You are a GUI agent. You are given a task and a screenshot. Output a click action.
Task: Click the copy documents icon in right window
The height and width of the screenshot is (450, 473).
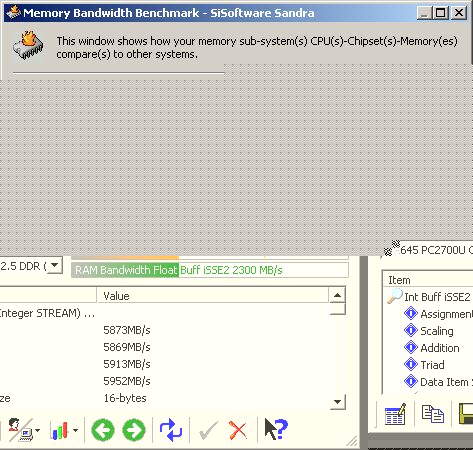tap(432, 414)
